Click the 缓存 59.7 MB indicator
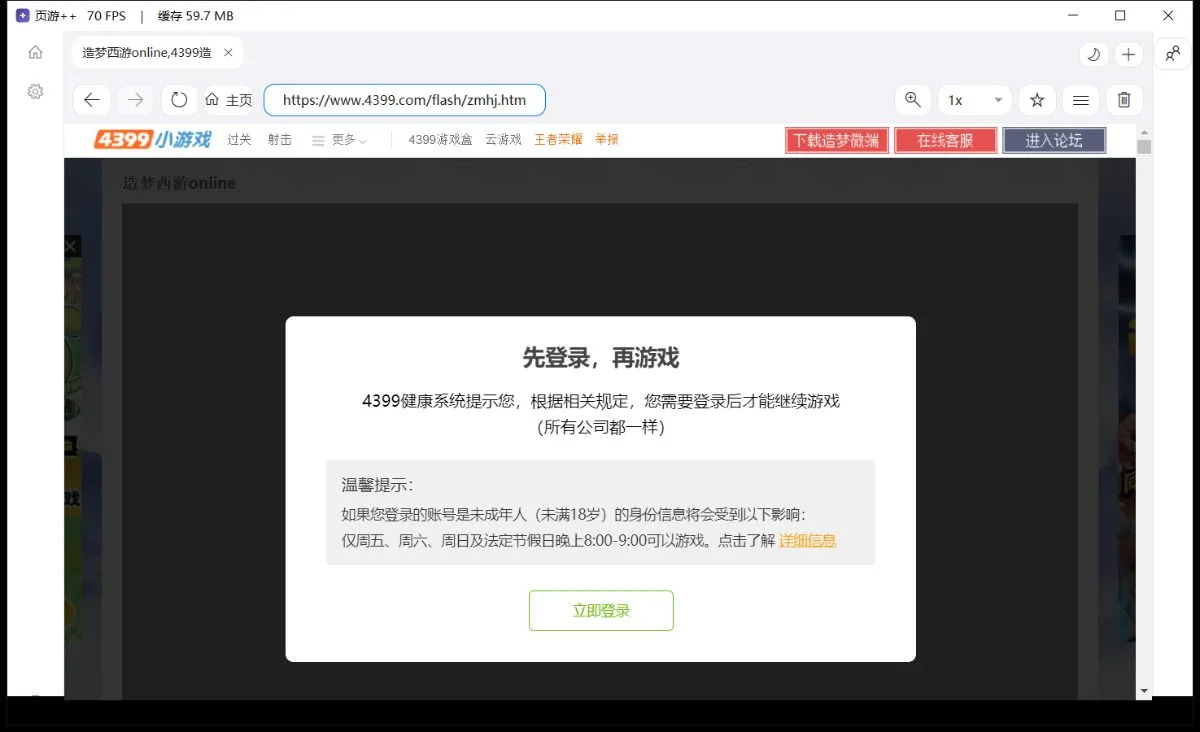This screenshot has width=1200, height=732. coord(196,16)
